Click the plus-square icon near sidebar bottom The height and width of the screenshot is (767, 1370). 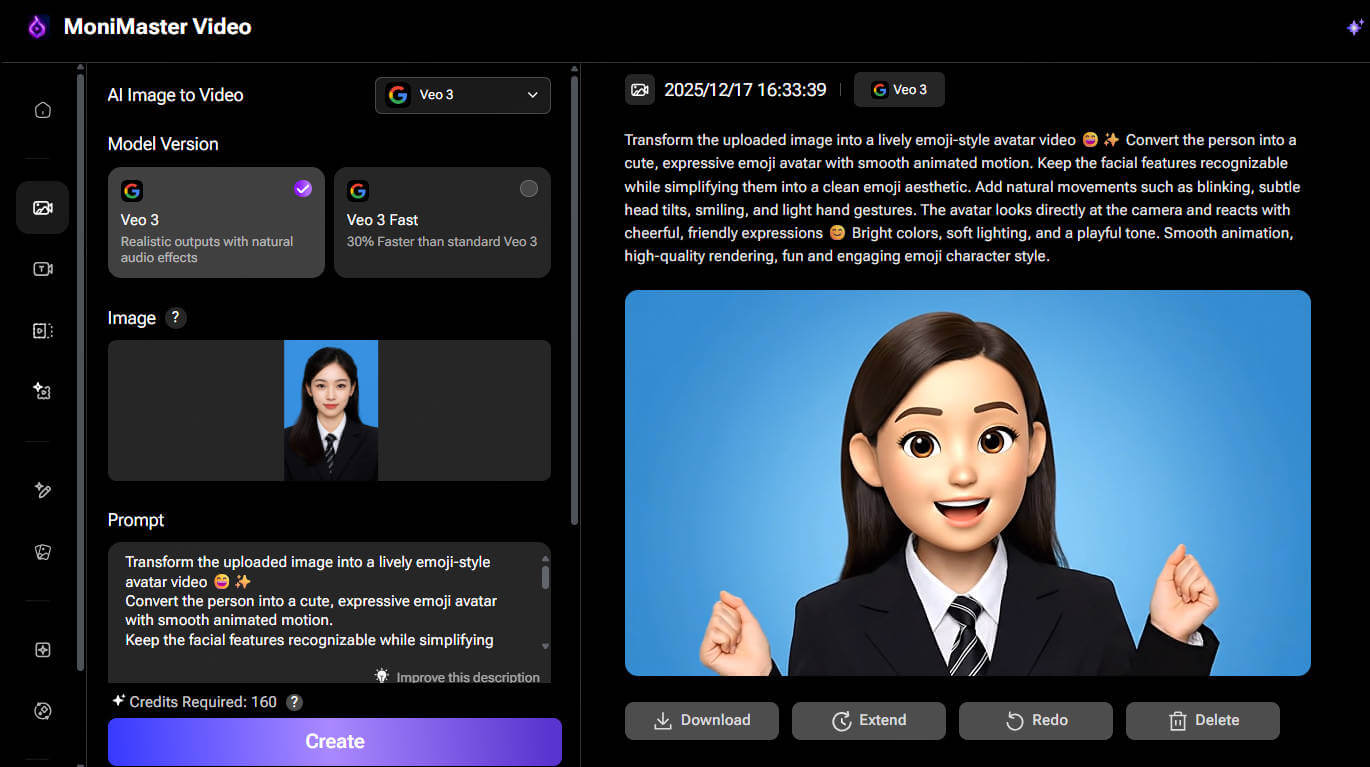(42, 649)
